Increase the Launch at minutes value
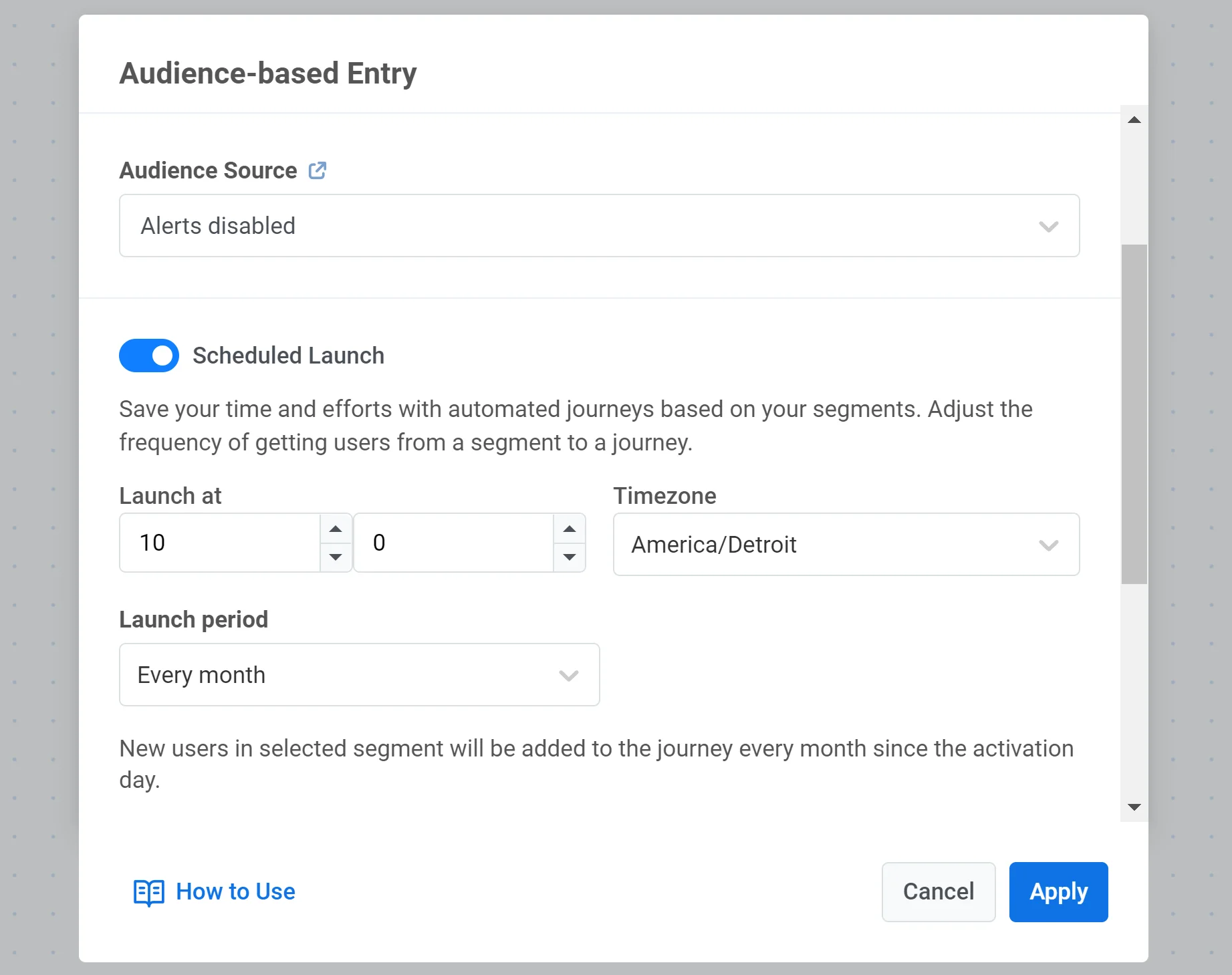 pyautogui.click(x=569, y=529)
